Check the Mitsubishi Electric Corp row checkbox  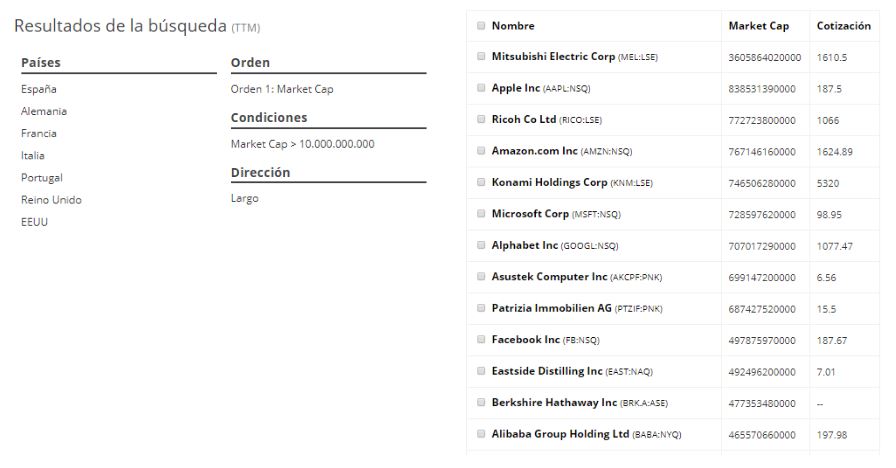coord(481,57)
